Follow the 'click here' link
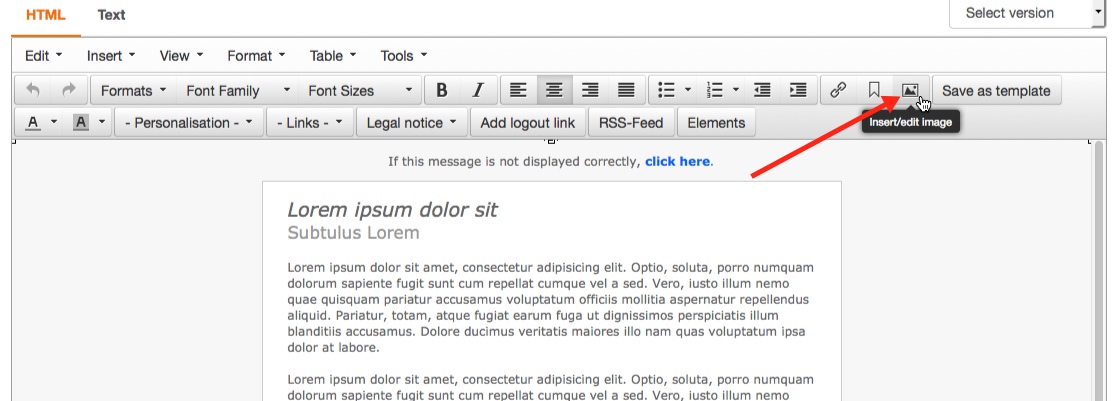This screenshot has width=1119, height=401. [677, 161]
